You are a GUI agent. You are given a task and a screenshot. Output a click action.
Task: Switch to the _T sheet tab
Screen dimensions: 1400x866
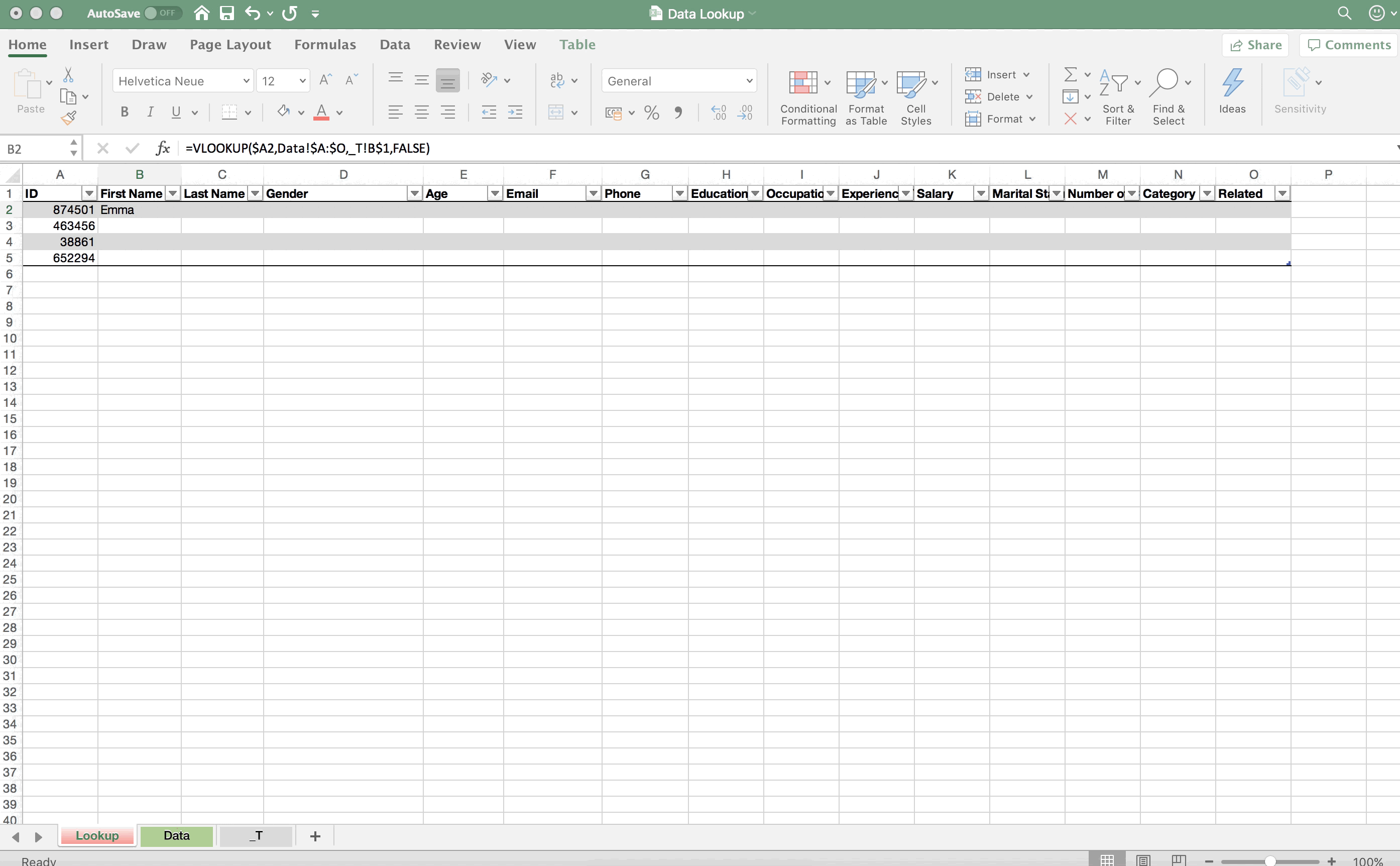[x=256, y=836]
